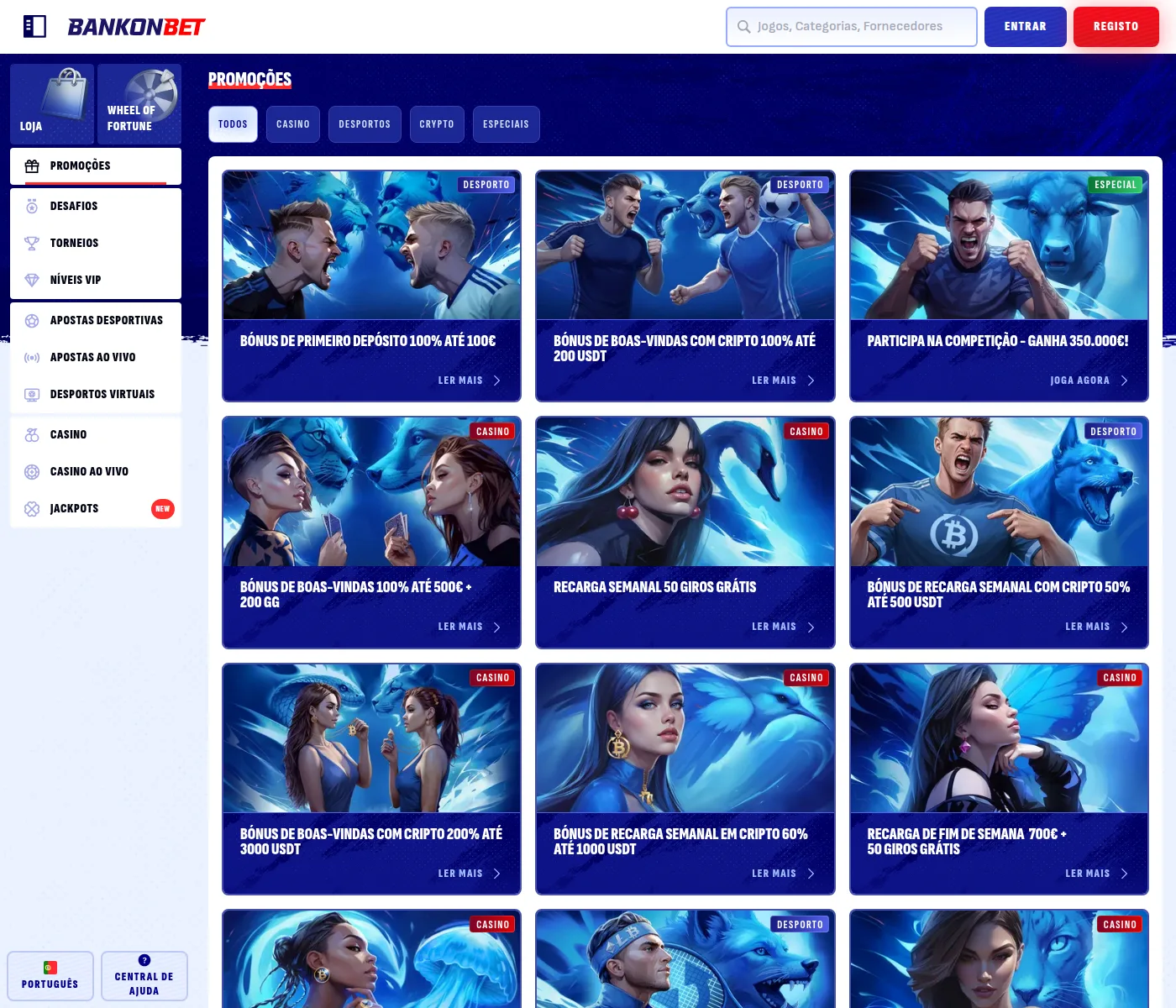Viewport: 1176px width, 1008px height.
Task: Click Ler Mais on Cripto 100% até 200 USDT
Action: 774,381
